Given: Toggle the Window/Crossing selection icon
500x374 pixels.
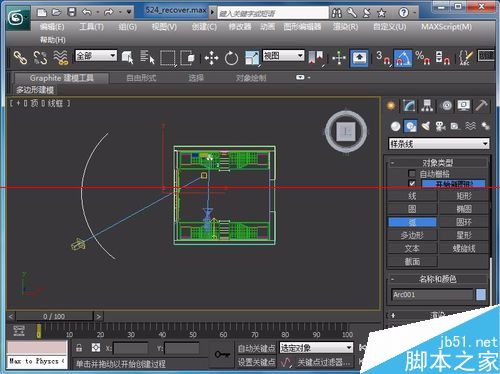Looking at the screenshot, I should click(x=187, y=58).
